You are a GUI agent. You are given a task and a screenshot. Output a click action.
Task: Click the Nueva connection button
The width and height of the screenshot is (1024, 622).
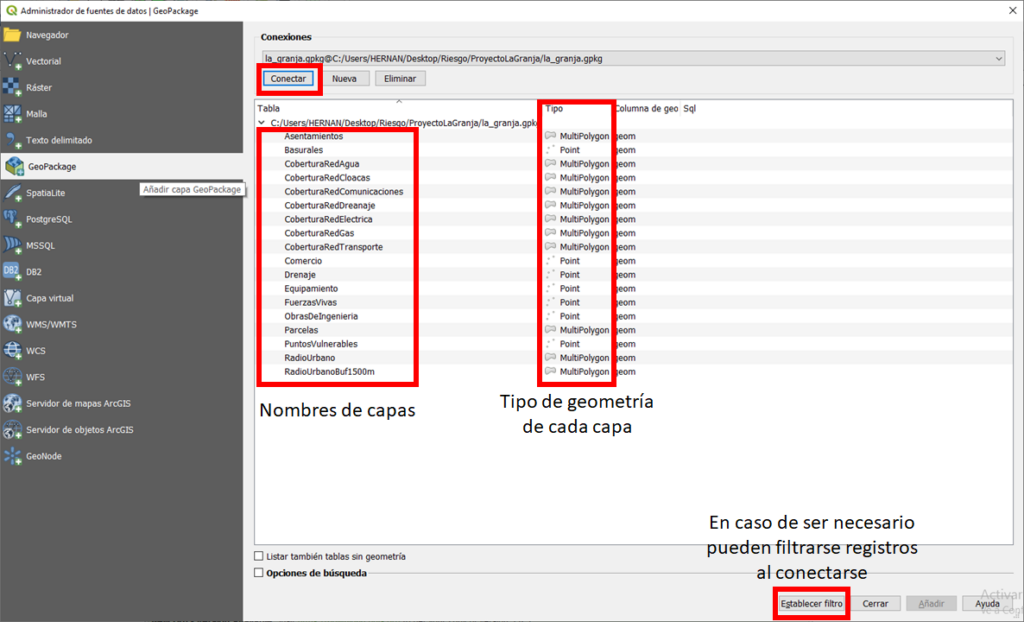pos(344,78)
